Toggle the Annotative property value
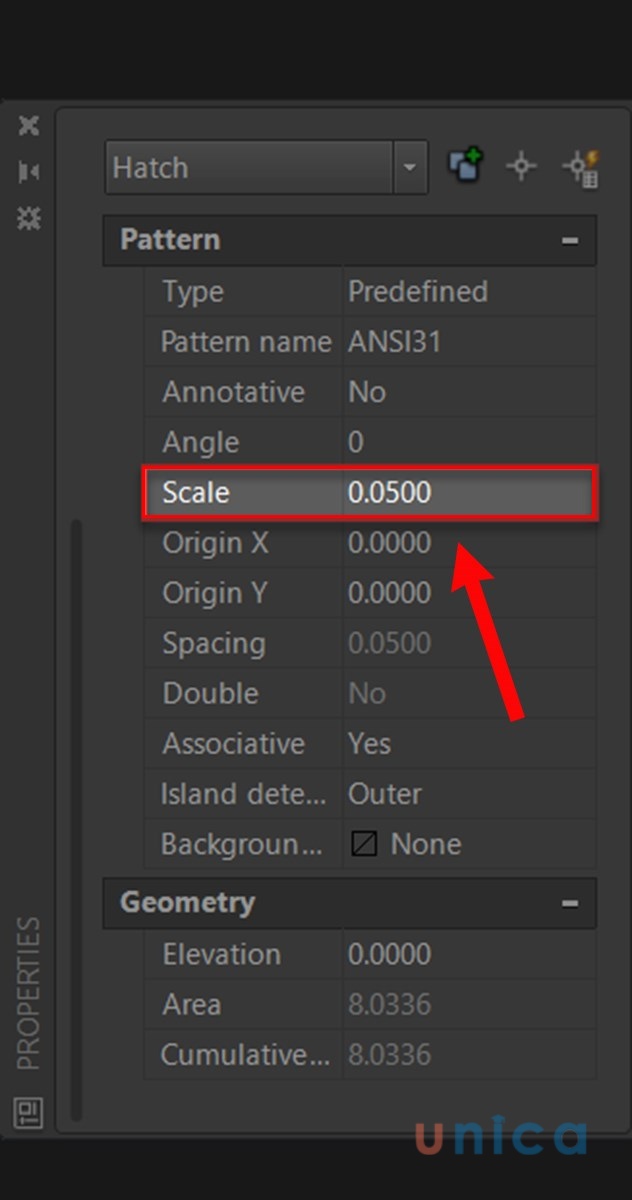Image resolution: width=632 pixels, height=1200 pixels. 468,393
